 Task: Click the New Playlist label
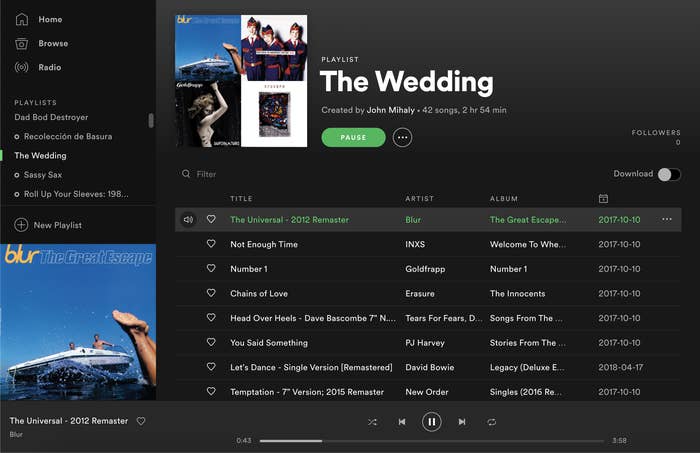click(58, 225)
